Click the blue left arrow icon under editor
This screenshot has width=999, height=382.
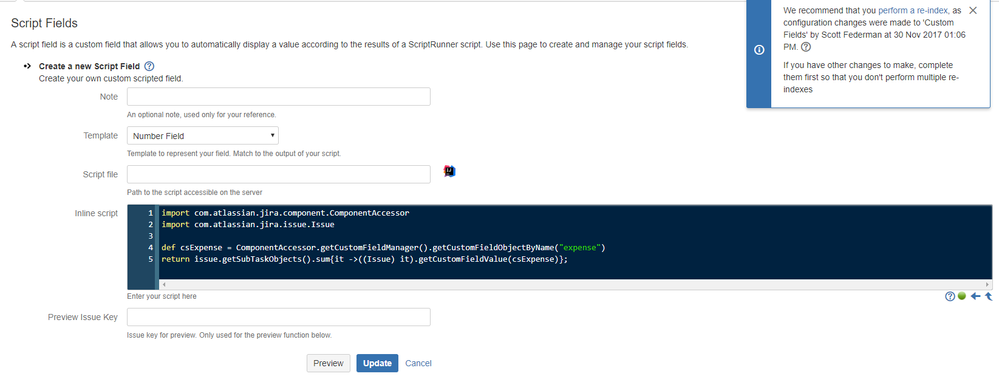tap(975, 296)
